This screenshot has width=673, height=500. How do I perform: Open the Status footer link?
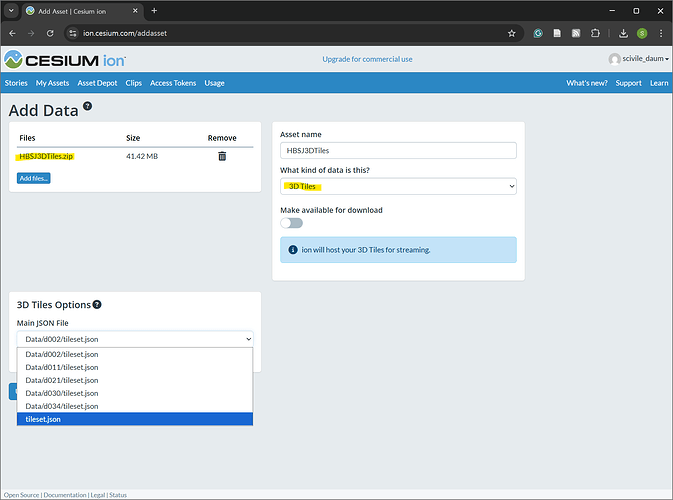point(118,495)
